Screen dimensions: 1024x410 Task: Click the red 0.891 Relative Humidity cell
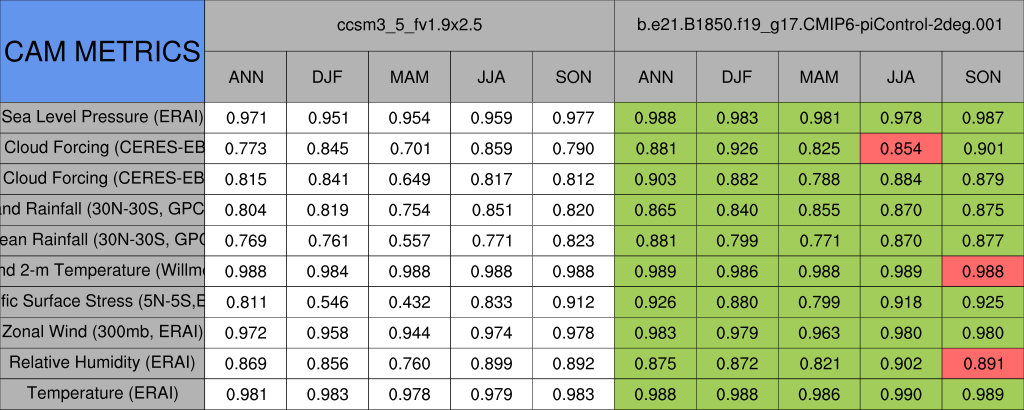(983, 363)
